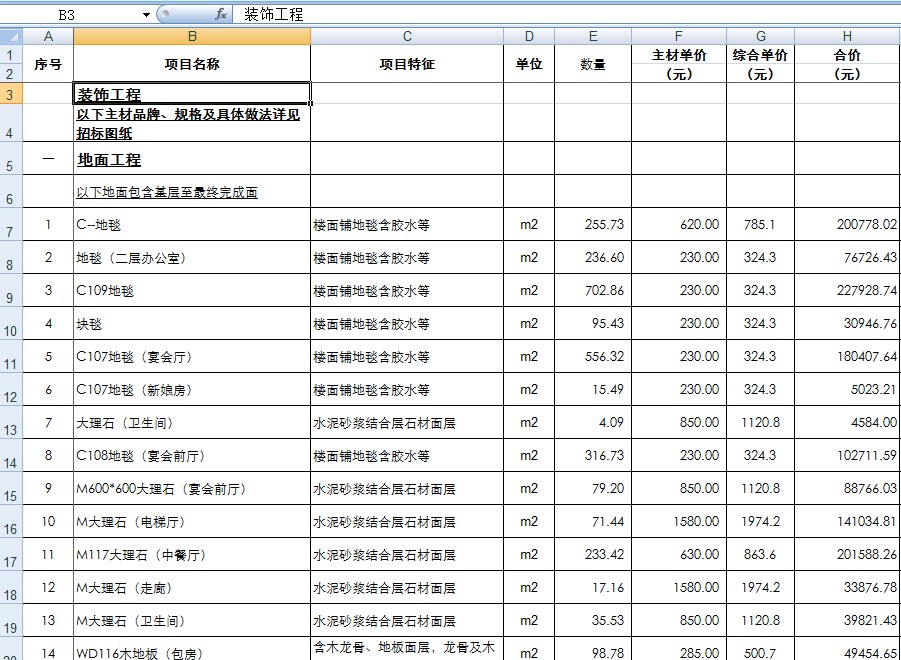Screen dimensions: 901x660
Task: Select column F header
Action: [x=679, y=37]
